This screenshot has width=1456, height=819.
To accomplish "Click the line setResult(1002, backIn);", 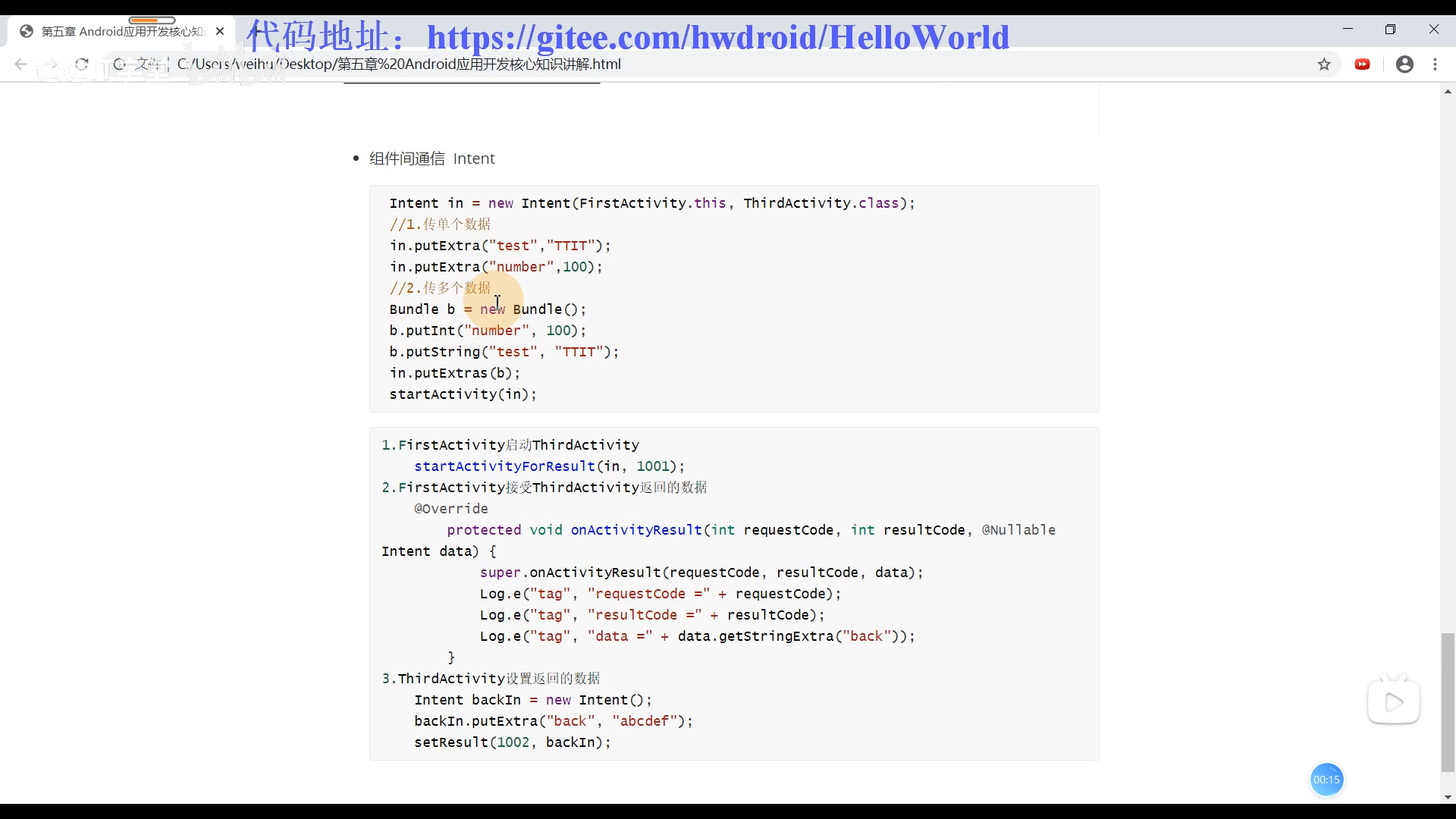I will pyautogui.click(x=513, y=742).
